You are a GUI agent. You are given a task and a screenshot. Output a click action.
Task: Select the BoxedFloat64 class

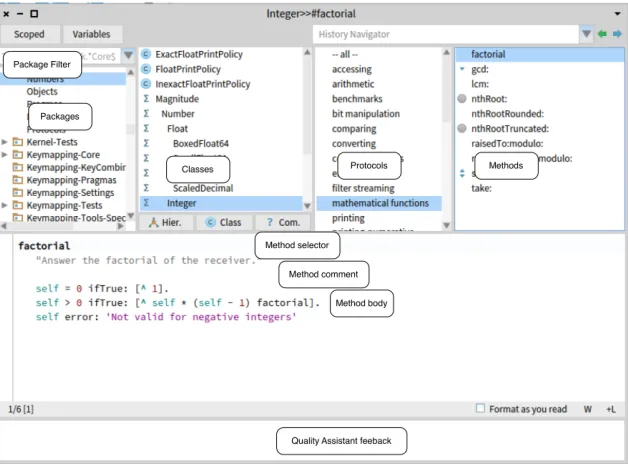(x=201, y=143)
